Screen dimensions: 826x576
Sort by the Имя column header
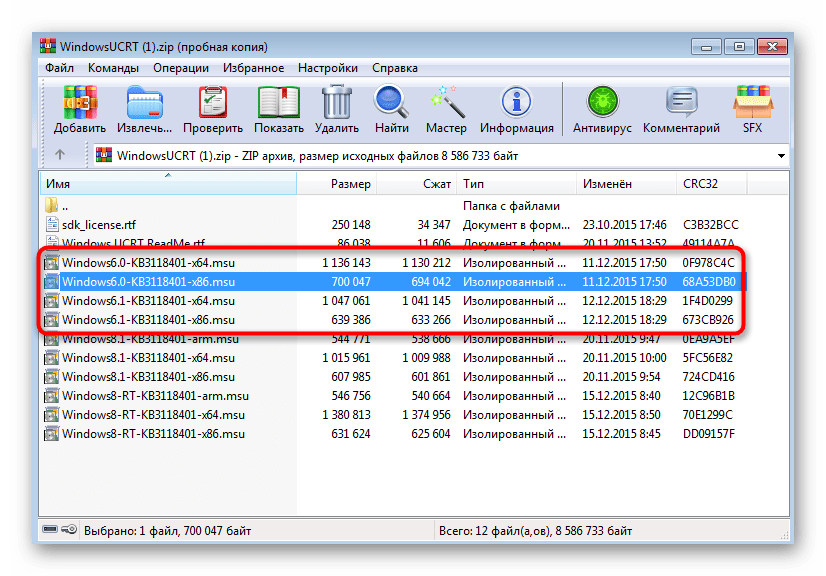tap(168, 183)
